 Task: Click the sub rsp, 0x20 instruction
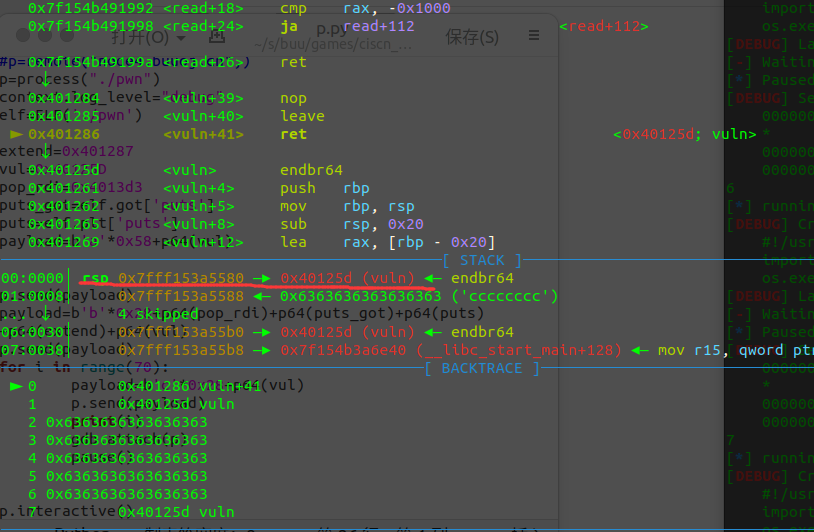[352, 224]
